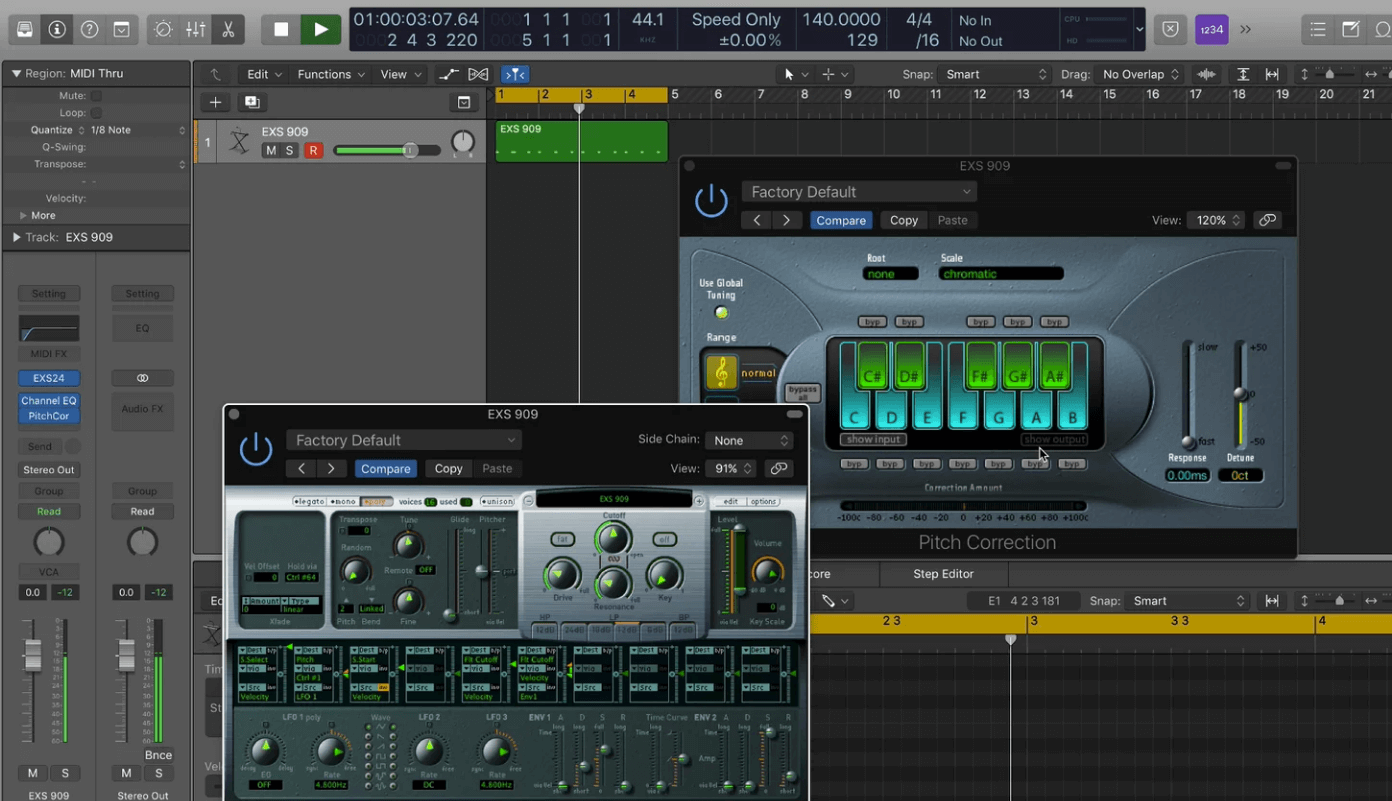Open the Quantize 1/8 Note dropdown
Image resolution: width=1392 pixels, height=801 pixels.
pos(138,130)
